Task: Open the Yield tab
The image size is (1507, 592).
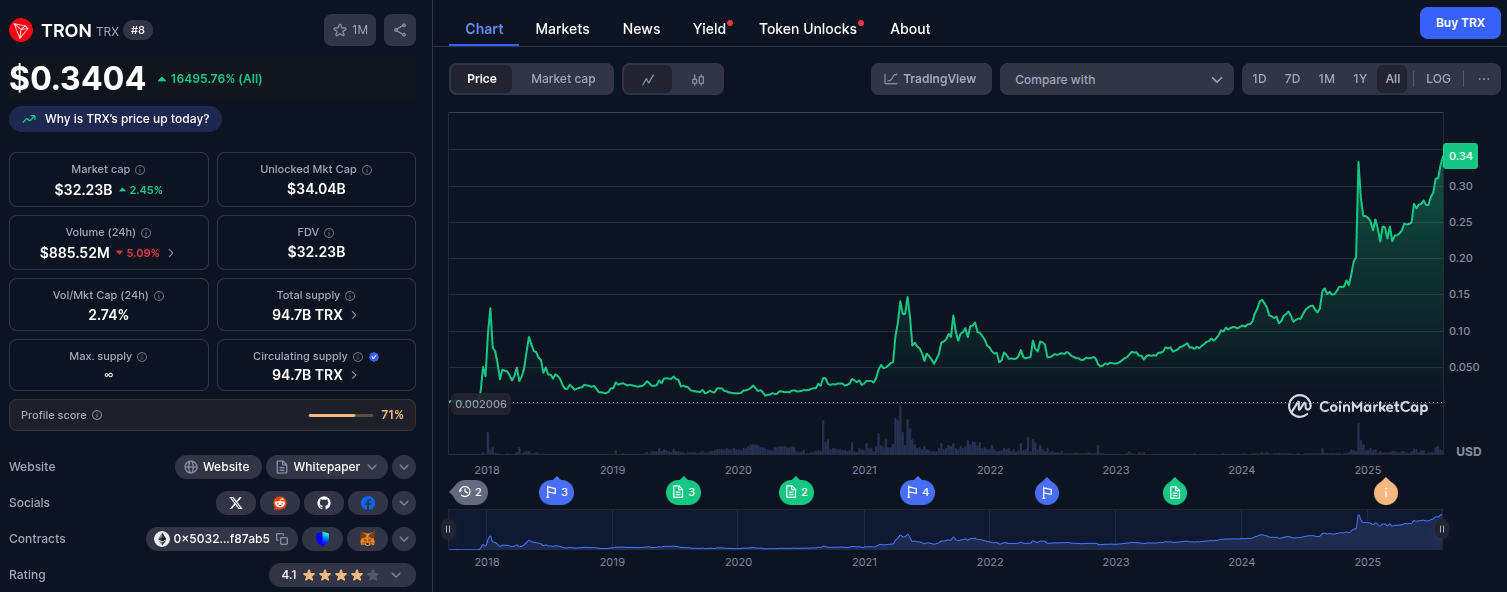Action: click(710, 29)
